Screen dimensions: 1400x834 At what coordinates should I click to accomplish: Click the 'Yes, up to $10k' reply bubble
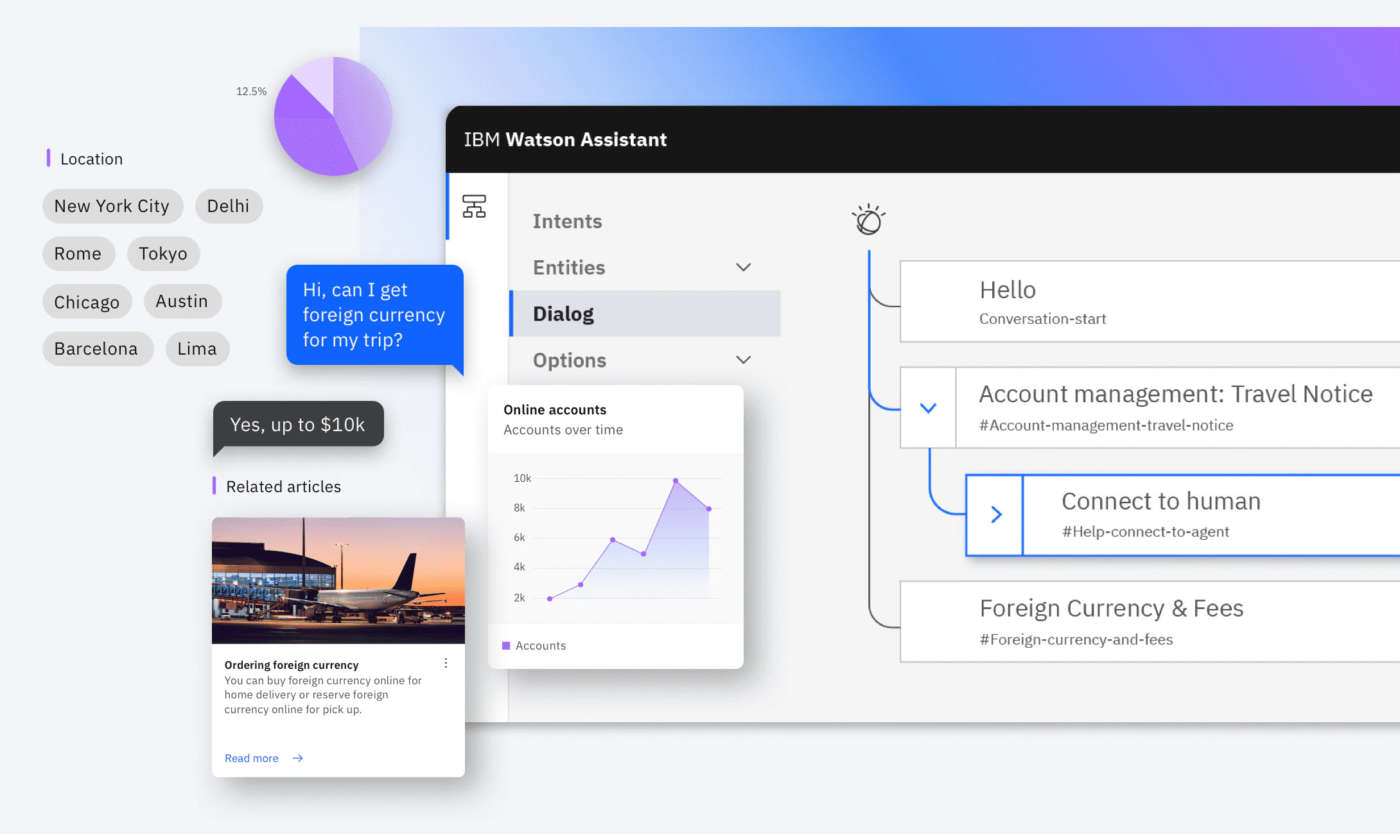tap(298, 425)
